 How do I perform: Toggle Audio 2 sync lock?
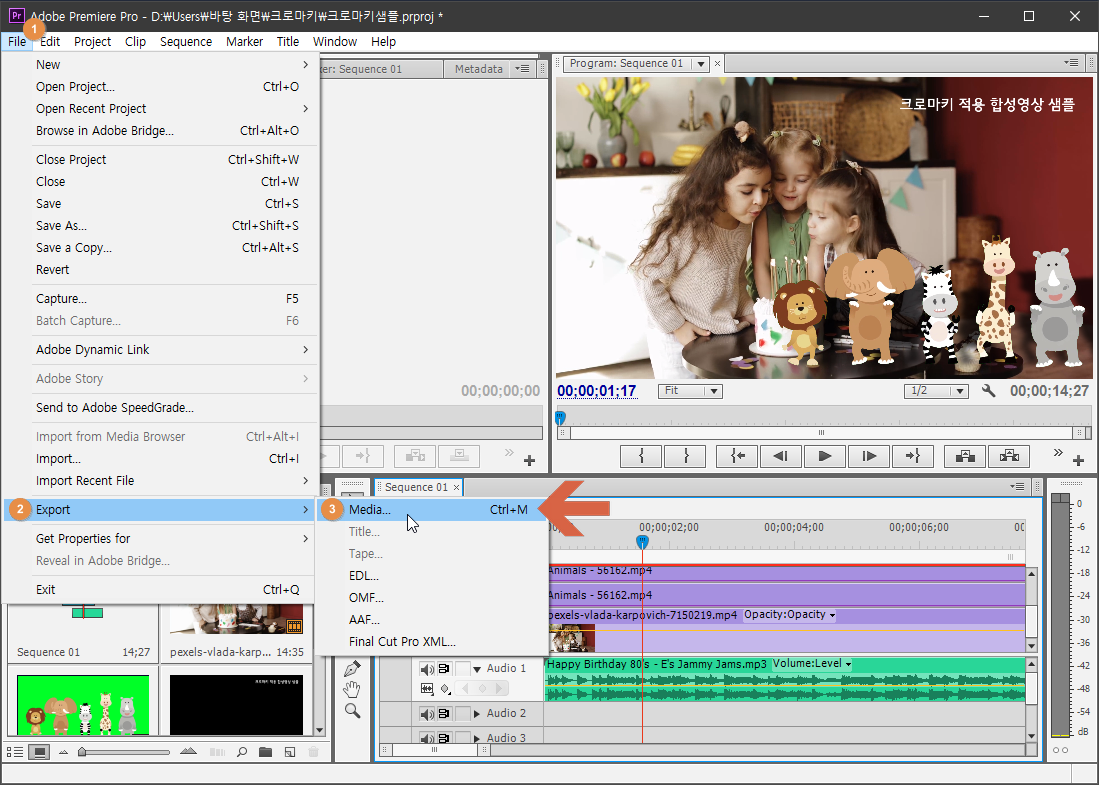[444, 714]
